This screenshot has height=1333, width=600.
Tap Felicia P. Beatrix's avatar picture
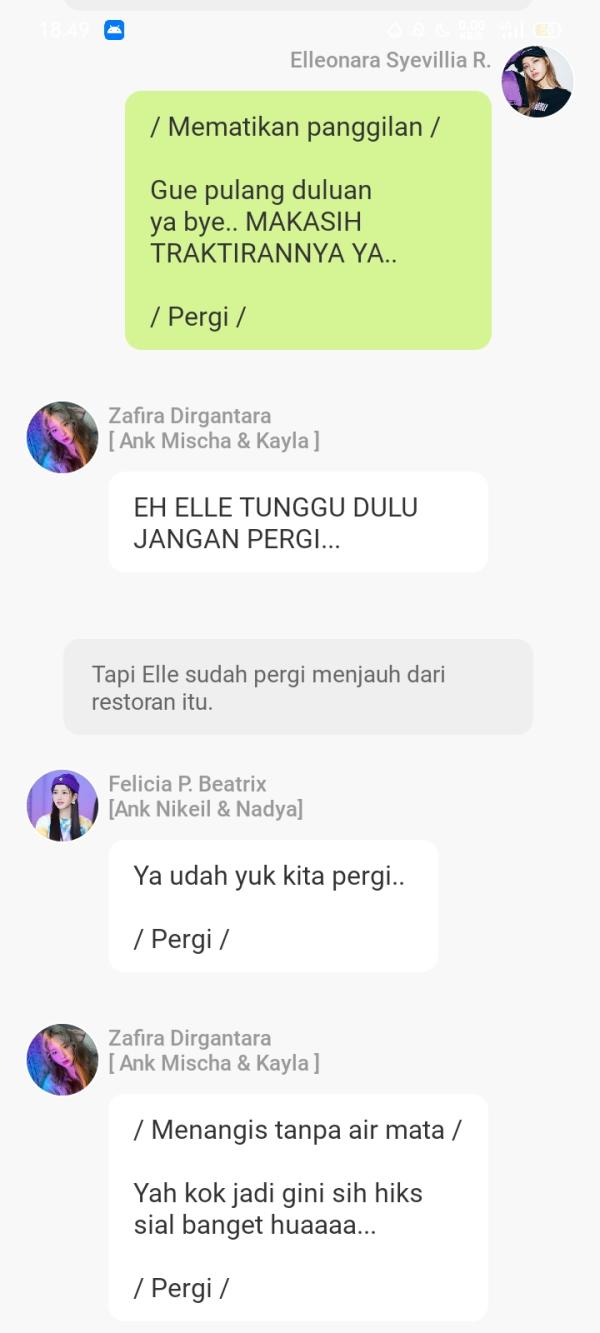click(x=62, y=806)
